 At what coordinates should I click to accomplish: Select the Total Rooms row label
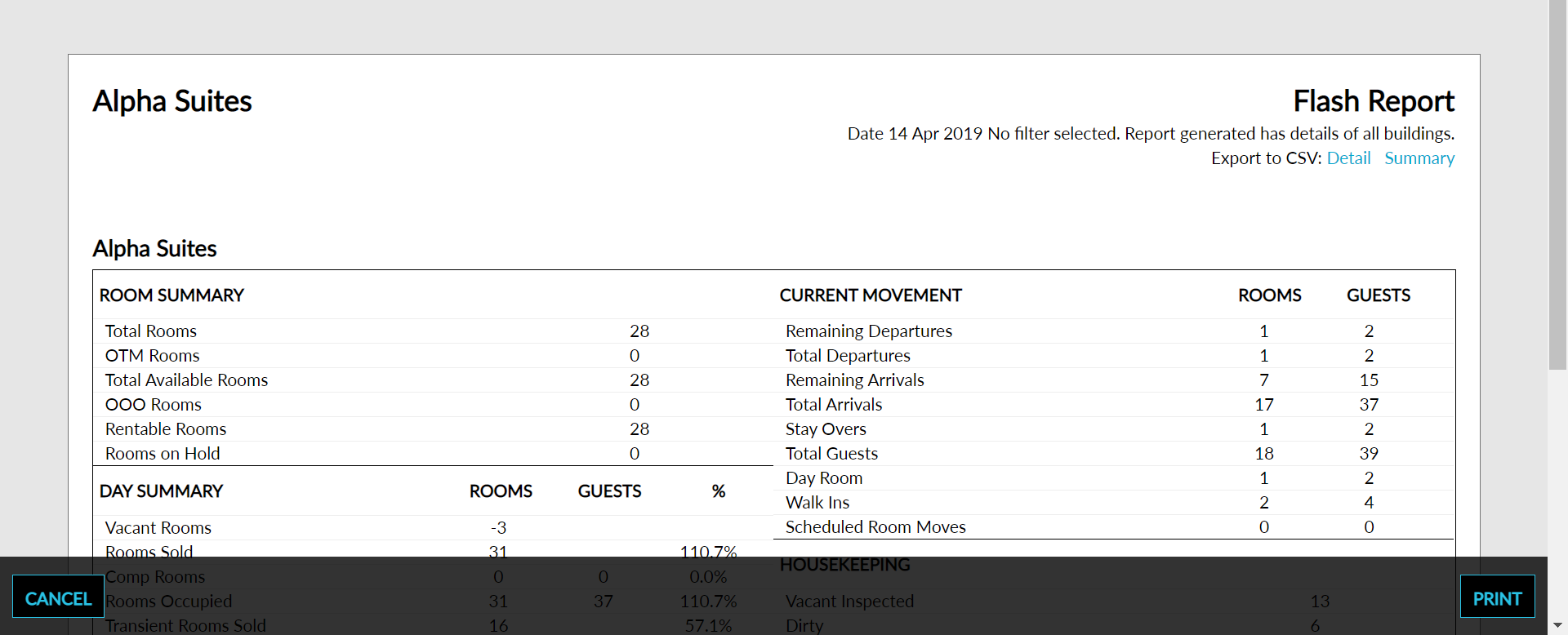pyautogui.click(x=151, y=331)
